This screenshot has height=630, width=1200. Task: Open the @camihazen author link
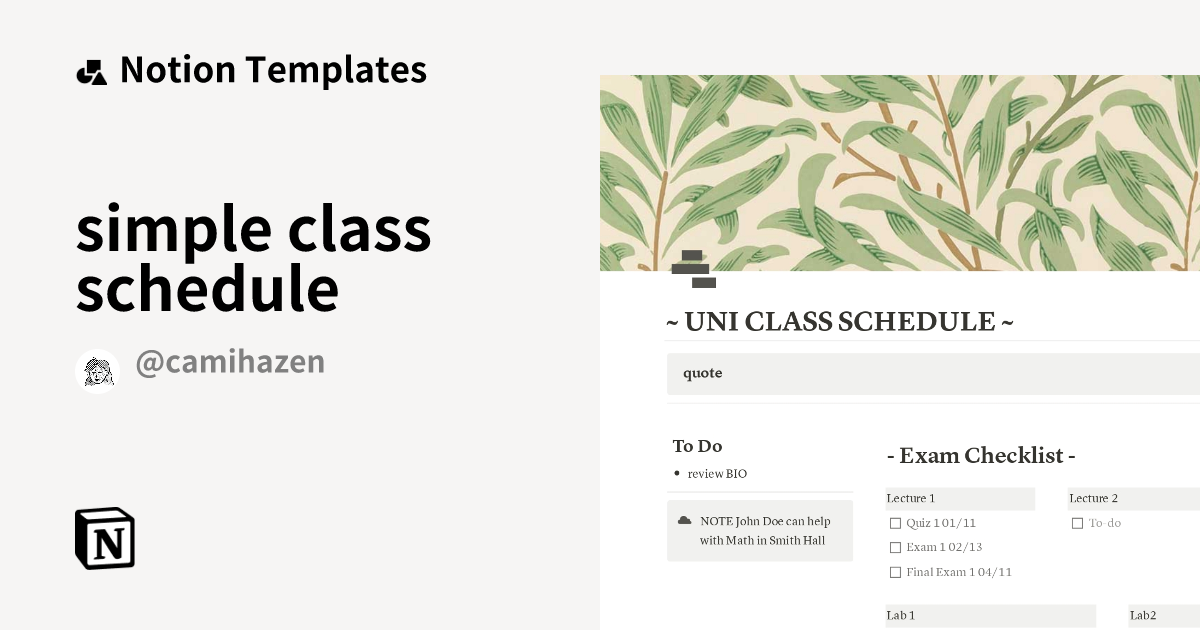point(230,362)
